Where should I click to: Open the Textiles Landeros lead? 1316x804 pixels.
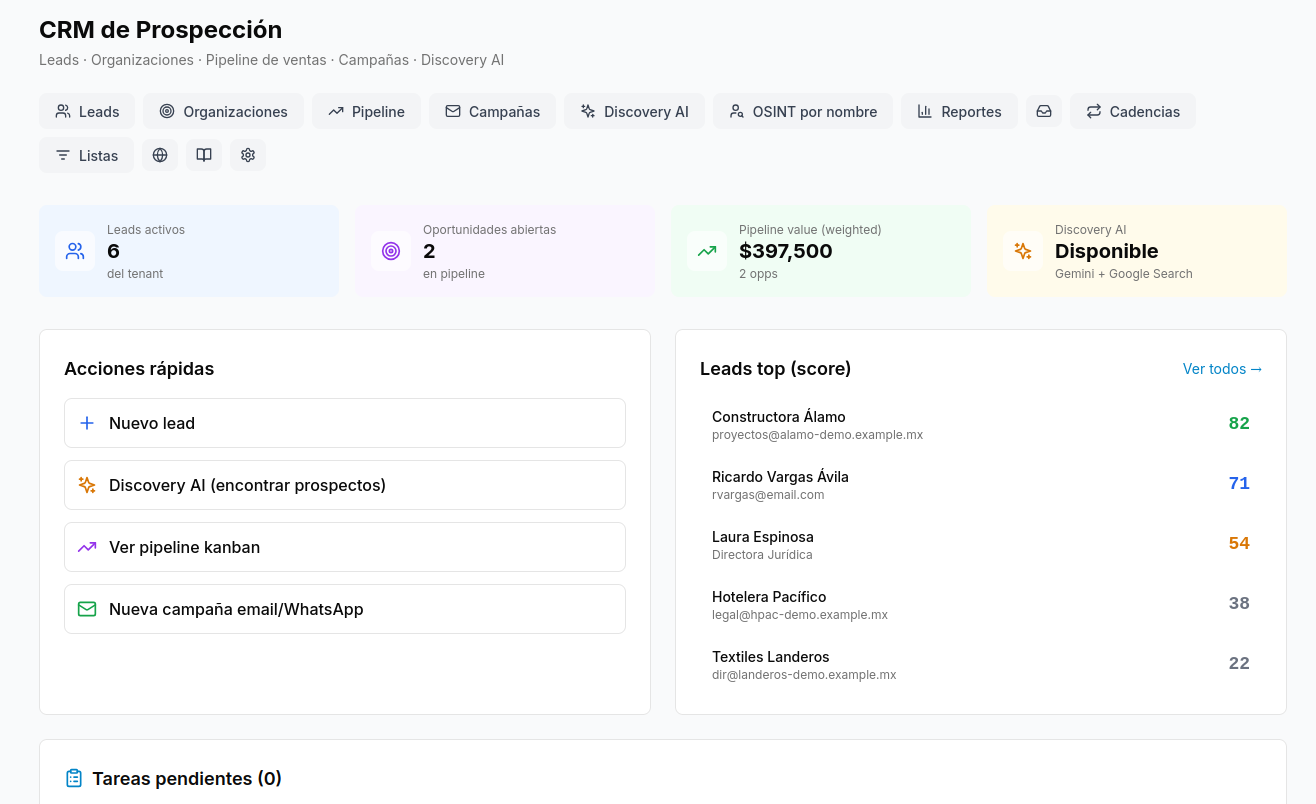981,664
